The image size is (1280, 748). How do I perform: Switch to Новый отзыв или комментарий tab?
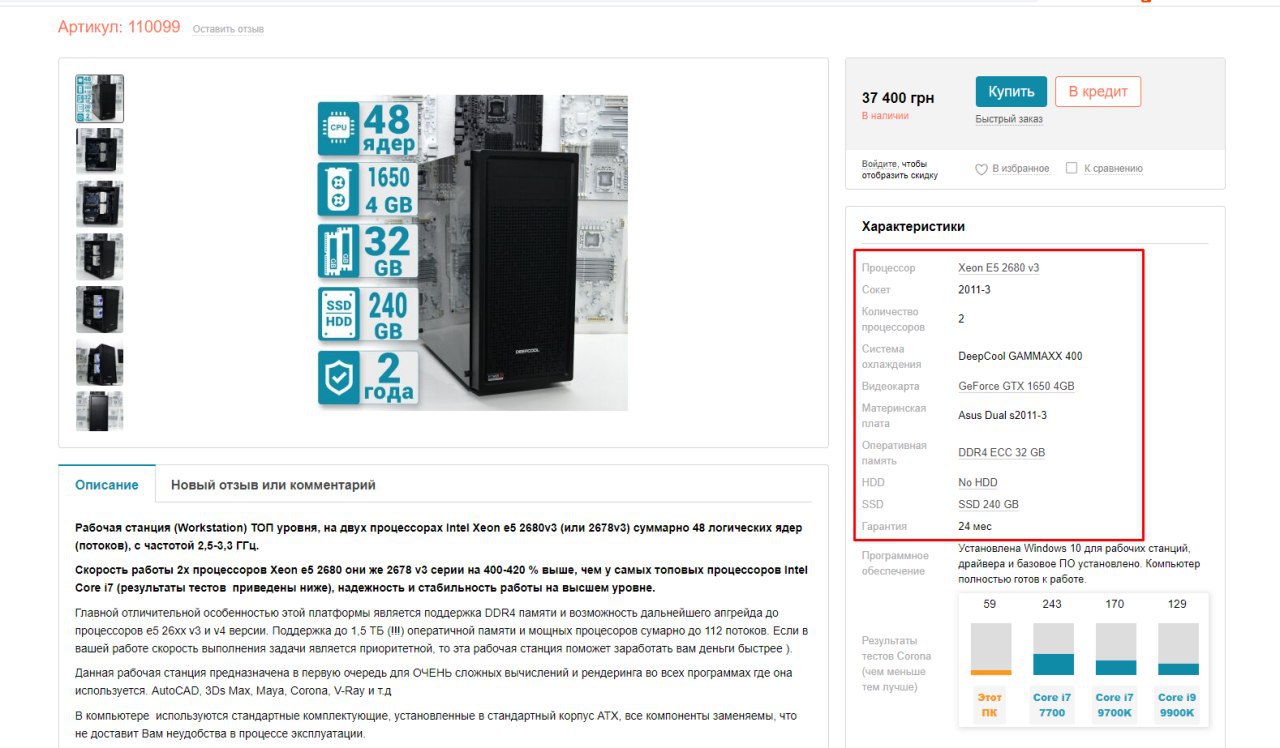coord(273,485)
